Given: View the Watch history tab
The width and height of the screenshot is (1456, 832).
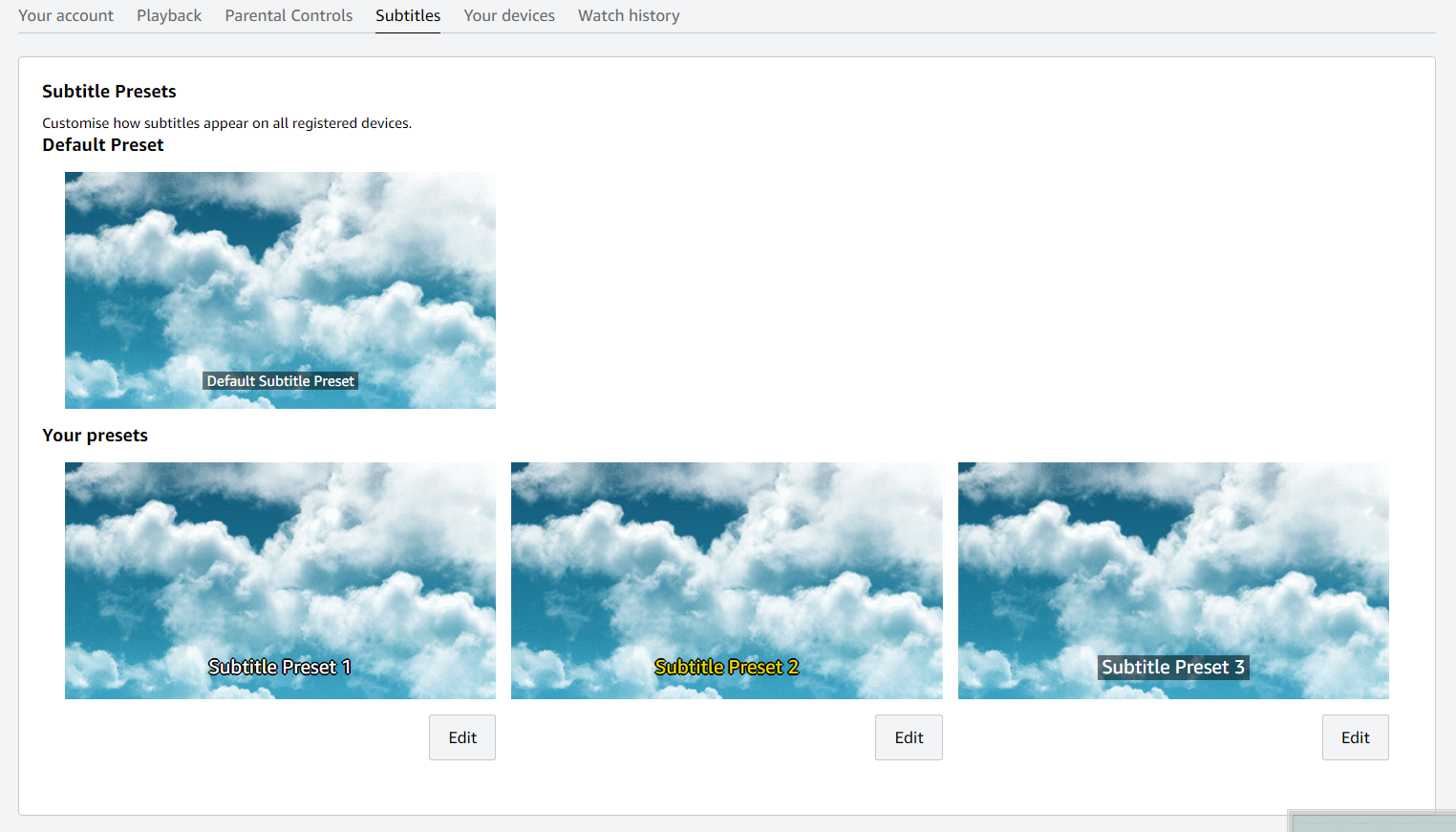Looking at the screenshot, I should click(x=629, y=16).
